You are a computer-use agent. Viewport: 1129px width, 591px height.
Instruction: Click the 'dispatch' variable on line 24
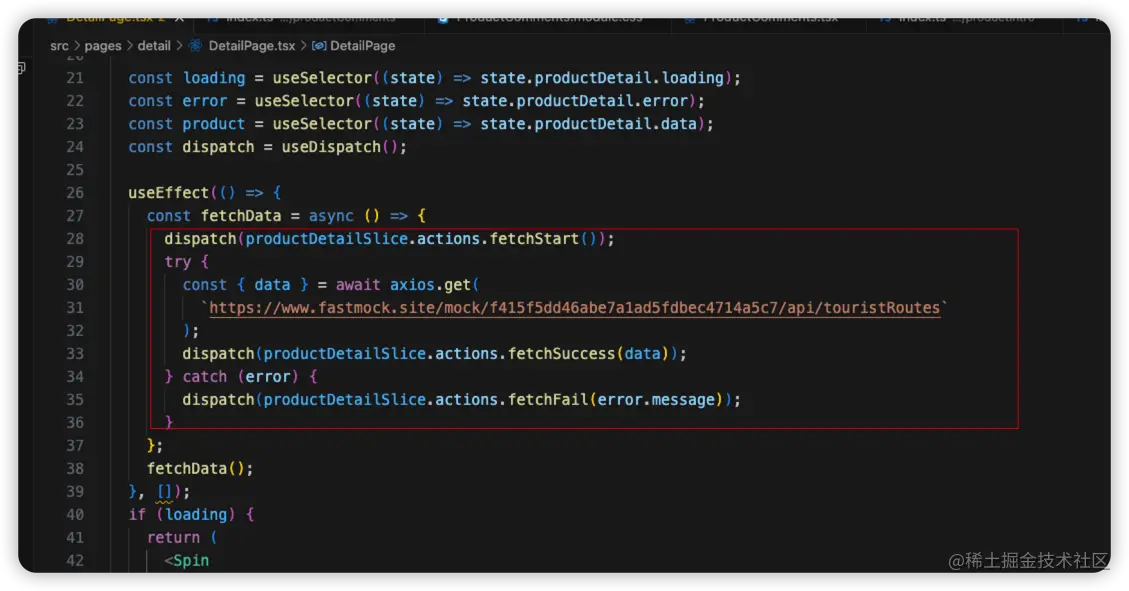click(x=218, y=147)
